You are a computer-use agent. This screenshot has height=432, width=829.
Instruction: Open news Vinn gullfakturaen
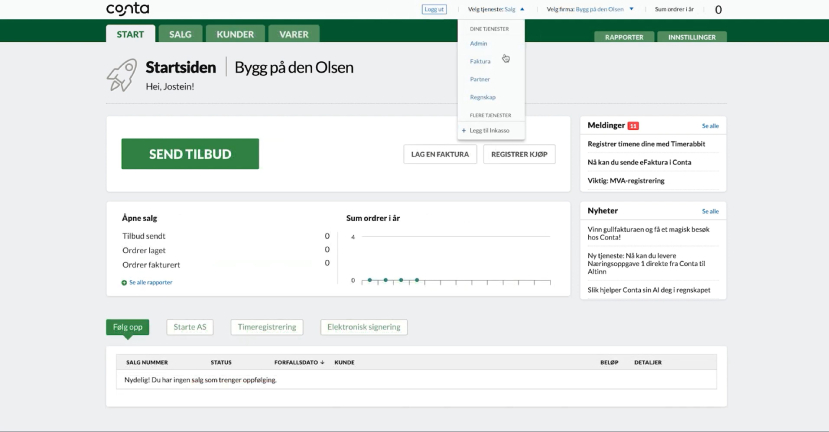point(648,233)
